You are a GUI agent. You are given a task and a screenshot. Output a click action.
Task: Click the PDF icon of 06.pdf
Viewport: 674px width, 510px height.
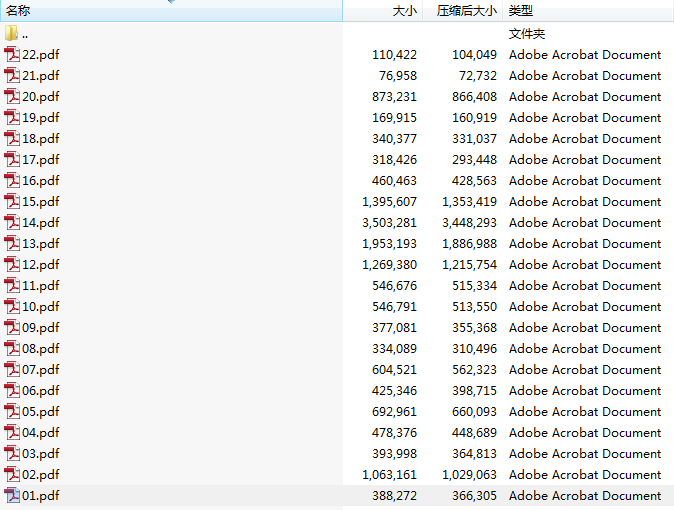coord(12,390)
